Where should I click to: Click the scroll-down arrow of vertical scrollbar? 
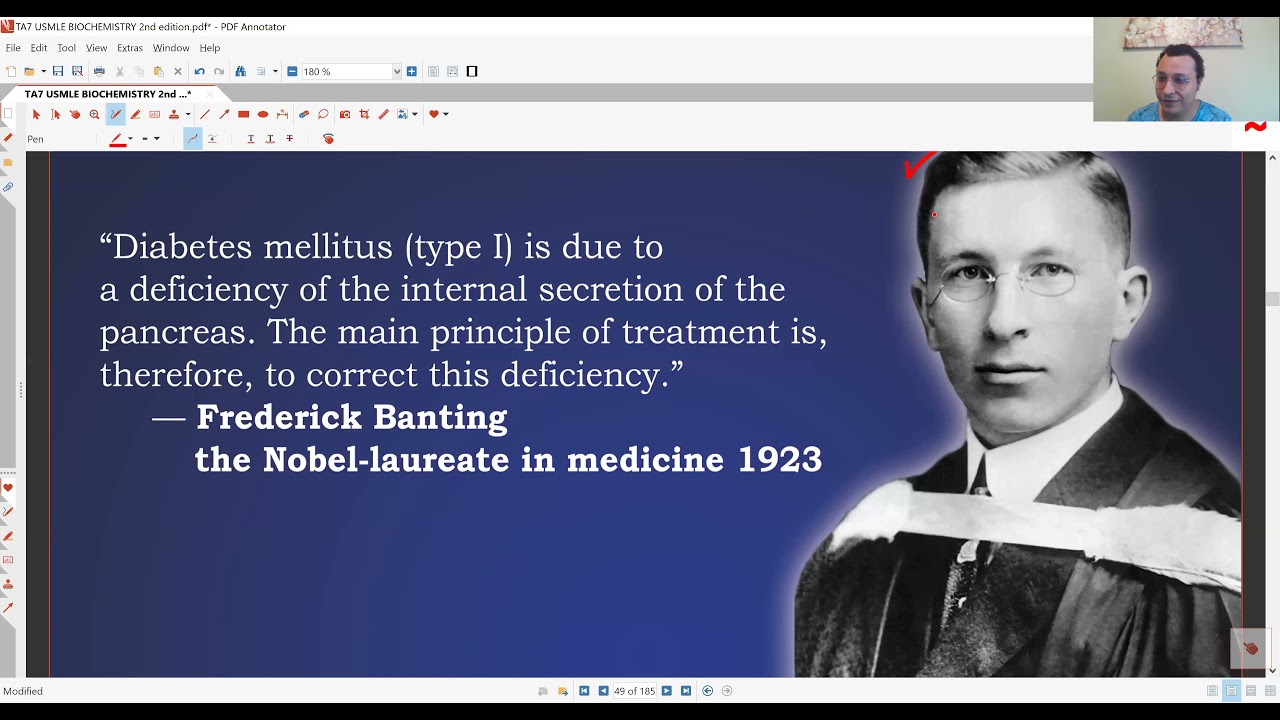tap(1272, 671)
